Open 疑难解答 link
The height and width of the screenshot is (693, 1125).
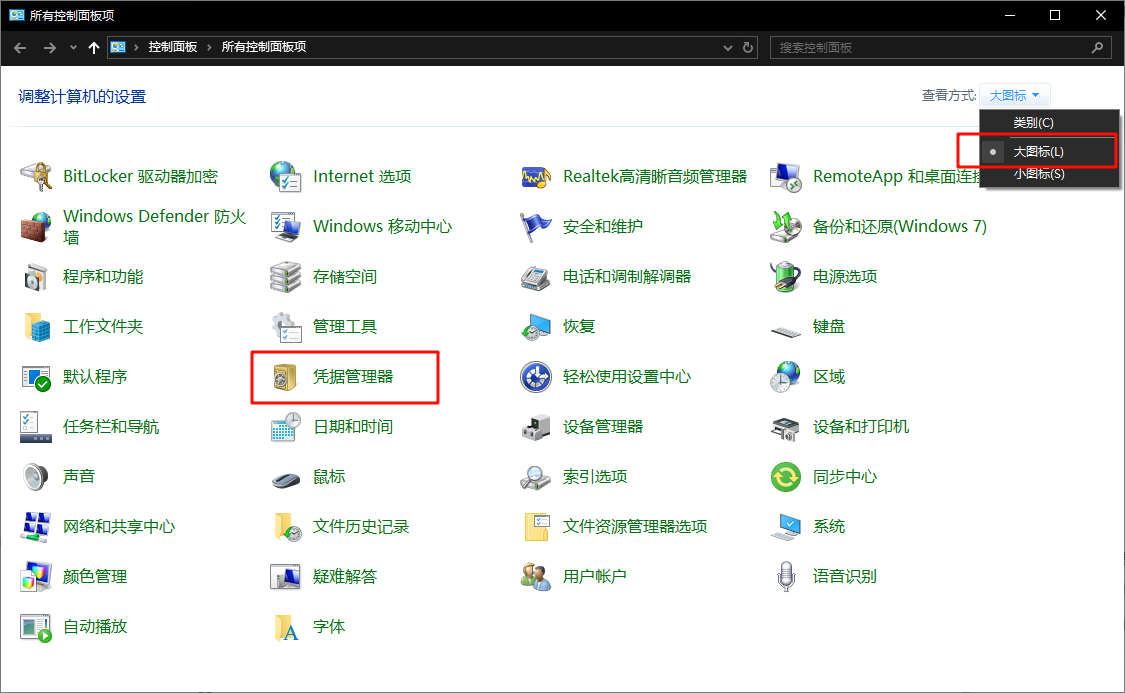coord(345,577)
